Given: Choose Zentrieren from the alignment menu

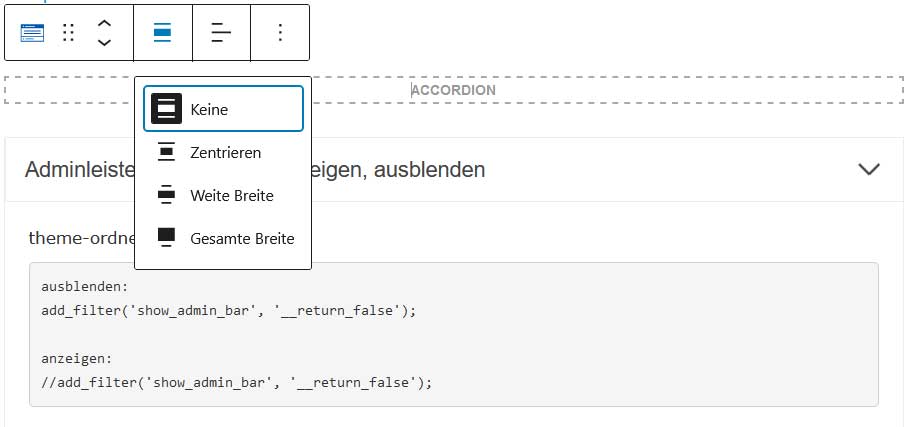Looking at the screenshot, I should pos(223,152).
